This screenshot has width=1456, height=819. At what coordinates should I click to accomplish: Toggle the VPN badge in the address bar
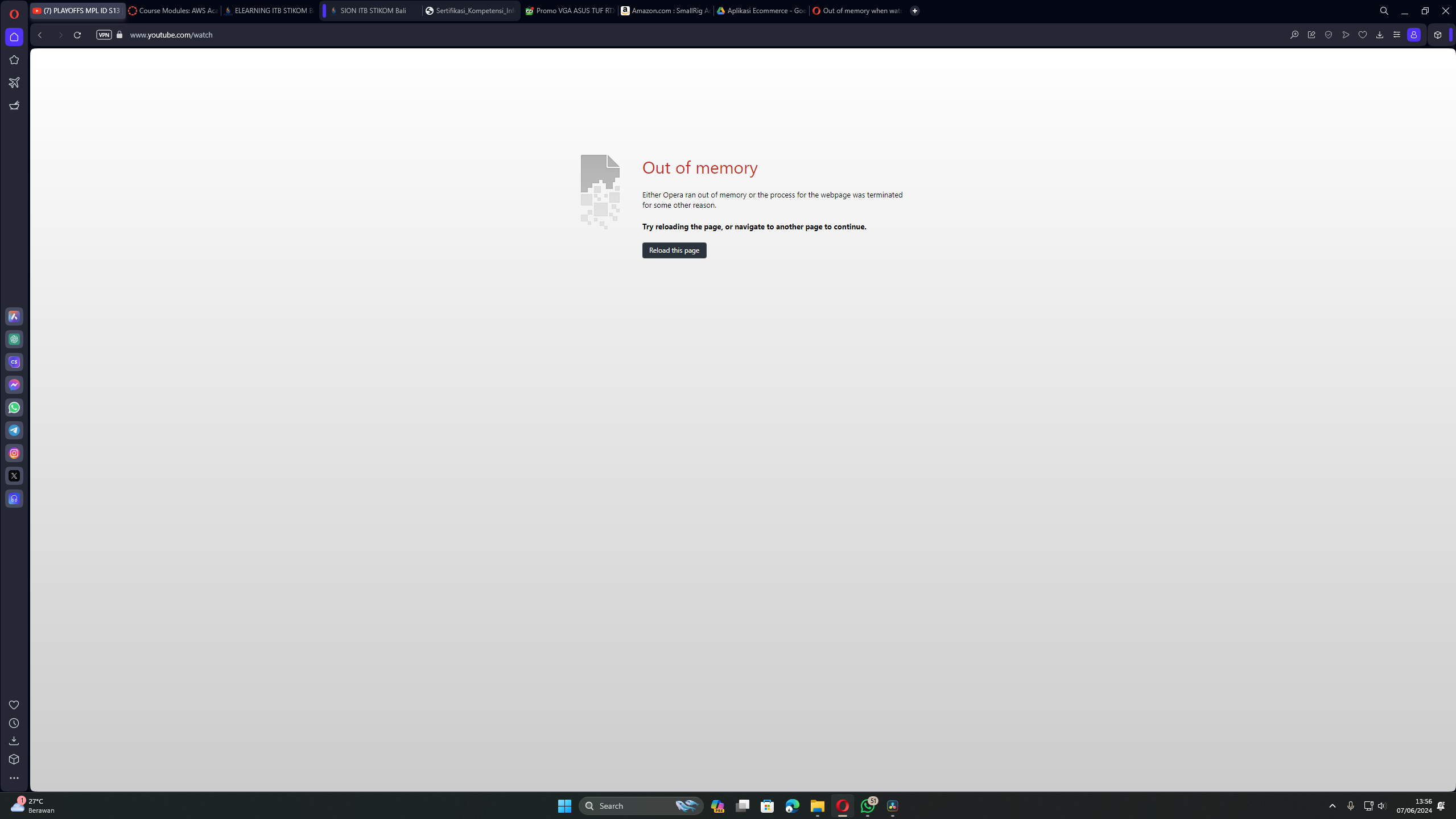point(104,35)
